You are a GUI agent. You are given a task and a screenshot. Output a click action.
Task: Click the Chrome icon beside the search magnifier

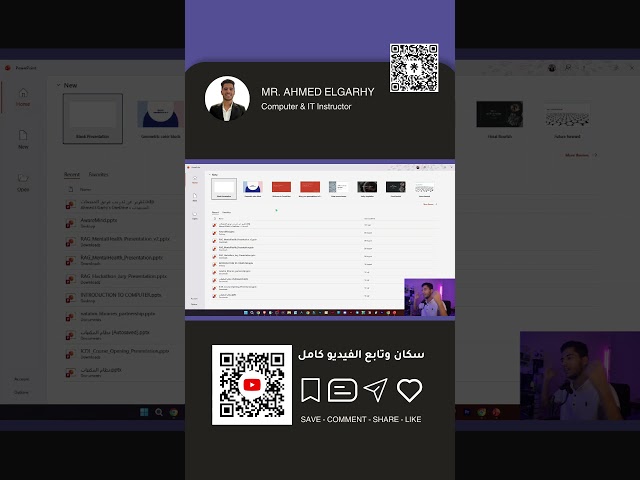174,412
